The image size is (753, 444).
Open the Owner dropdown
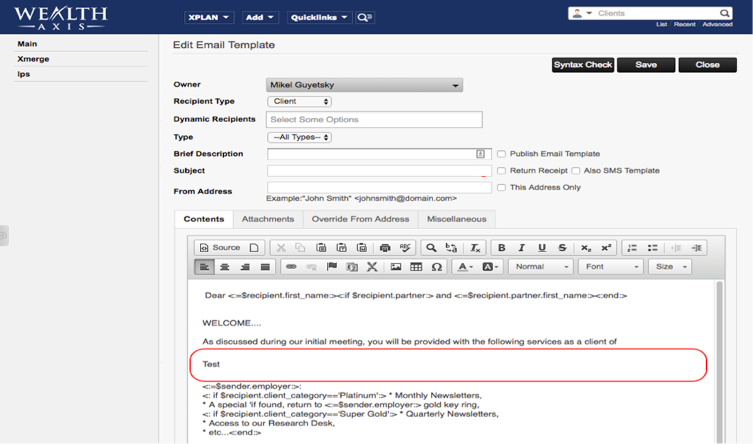pyautogui.click(x=364, y=85)
